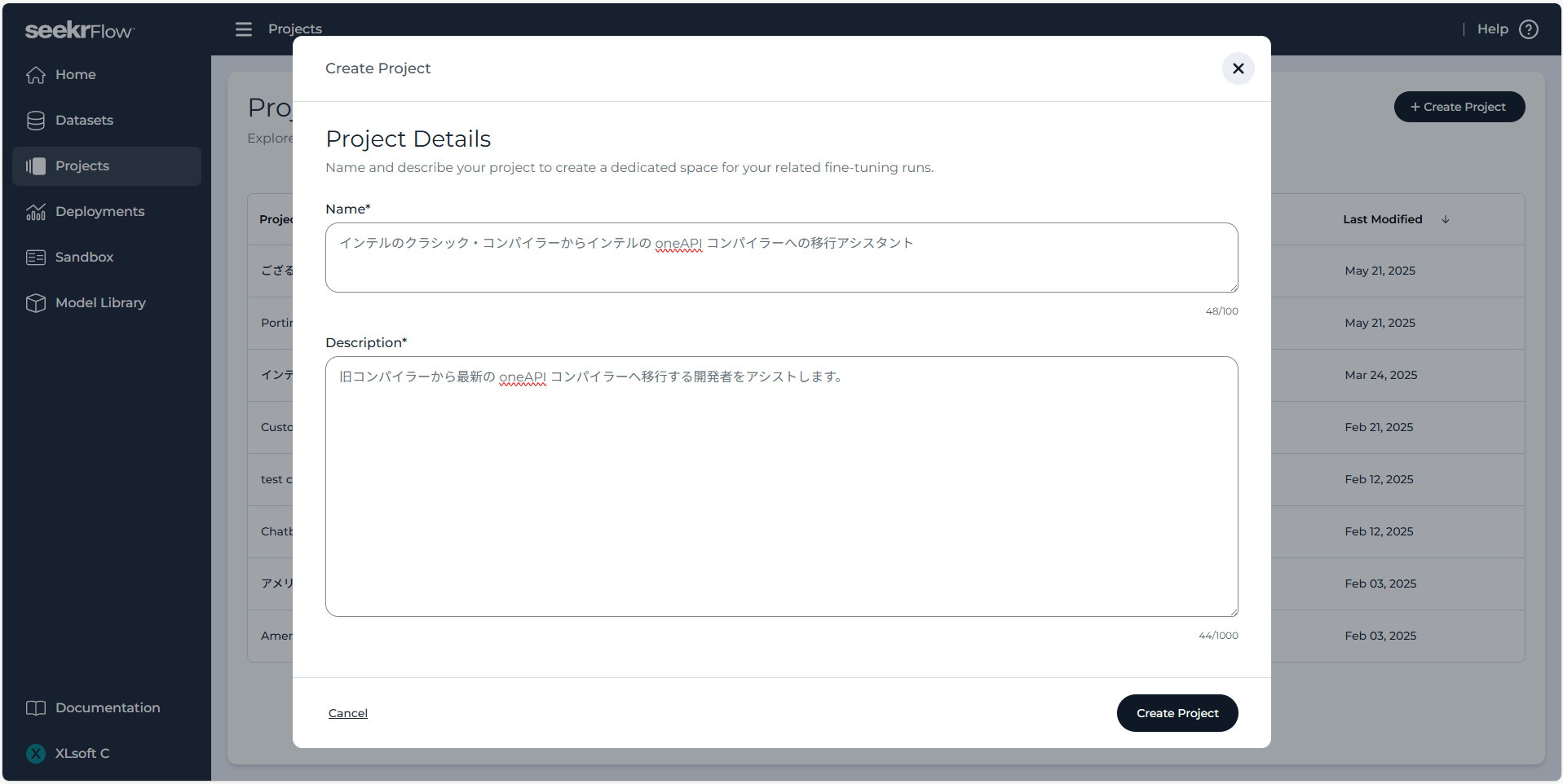Open Model Library in the sidebar
The image size is (1563, 784).
coord(107,303)
